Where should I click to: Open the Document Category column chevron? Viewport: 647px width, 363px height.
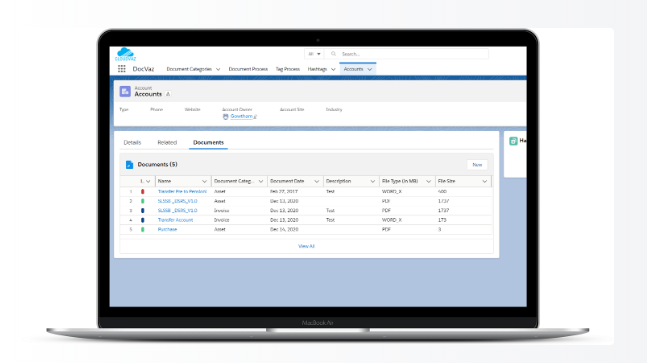pyautogui.click(x=261, y=182)
